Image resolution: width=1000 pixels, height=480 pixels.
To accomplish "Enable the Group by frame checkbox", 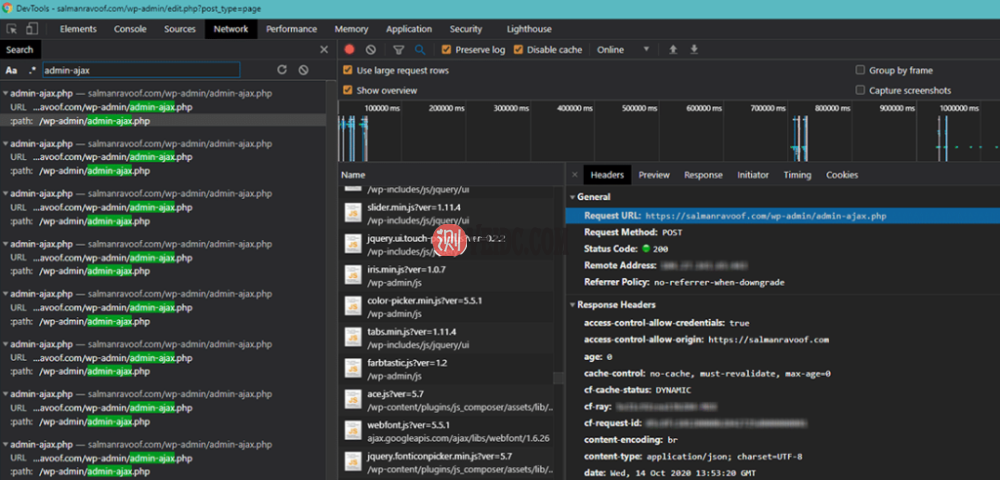I will [x=860, y=70].
